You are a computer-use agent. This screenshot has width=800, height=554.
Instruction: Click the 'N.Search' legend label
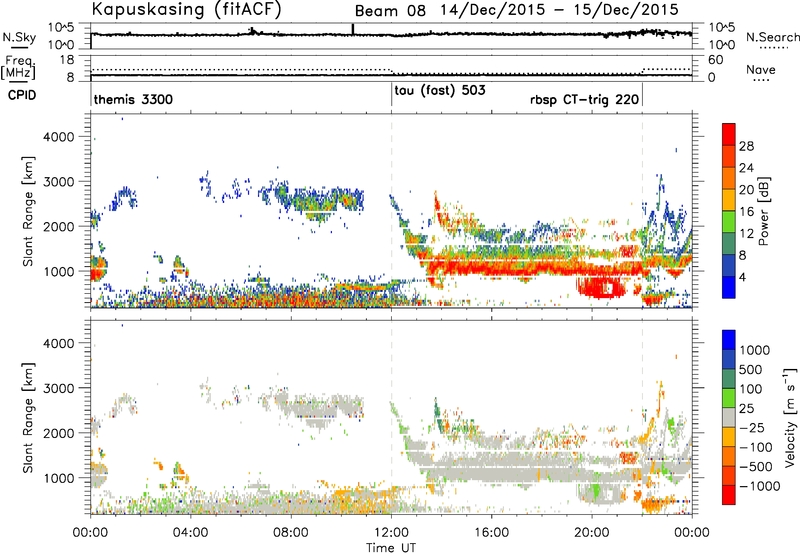coord(772,37)
